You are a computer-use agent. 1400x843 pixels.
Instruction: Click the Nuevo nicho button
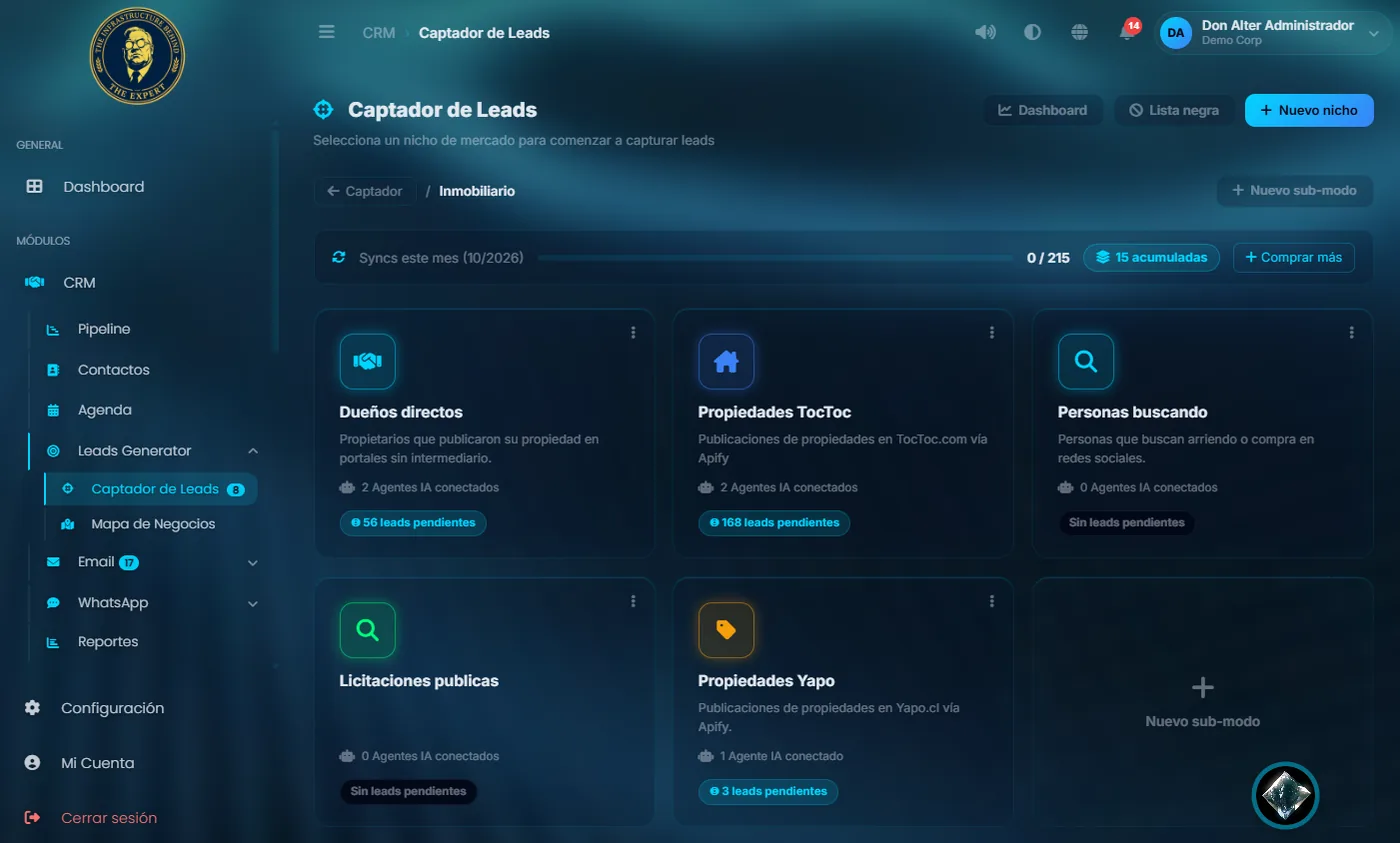pos(1309,110)
